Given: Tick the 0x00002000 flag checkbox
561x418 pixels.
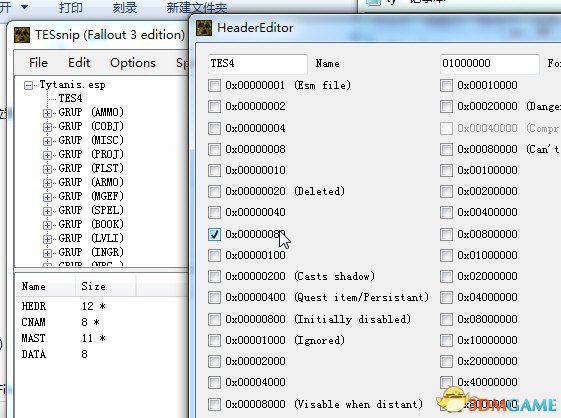Looking at the screenshot, I should (214, 361).
